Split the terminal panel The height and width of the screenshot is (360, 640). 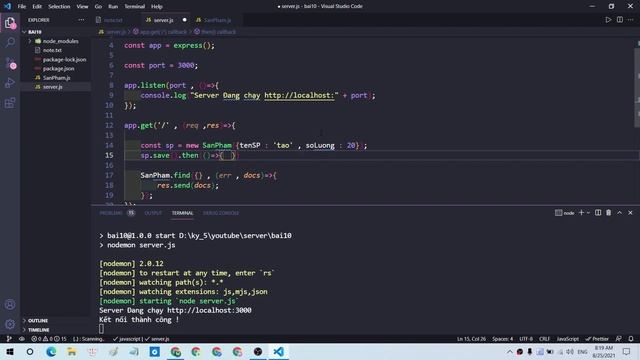(598, 213)
